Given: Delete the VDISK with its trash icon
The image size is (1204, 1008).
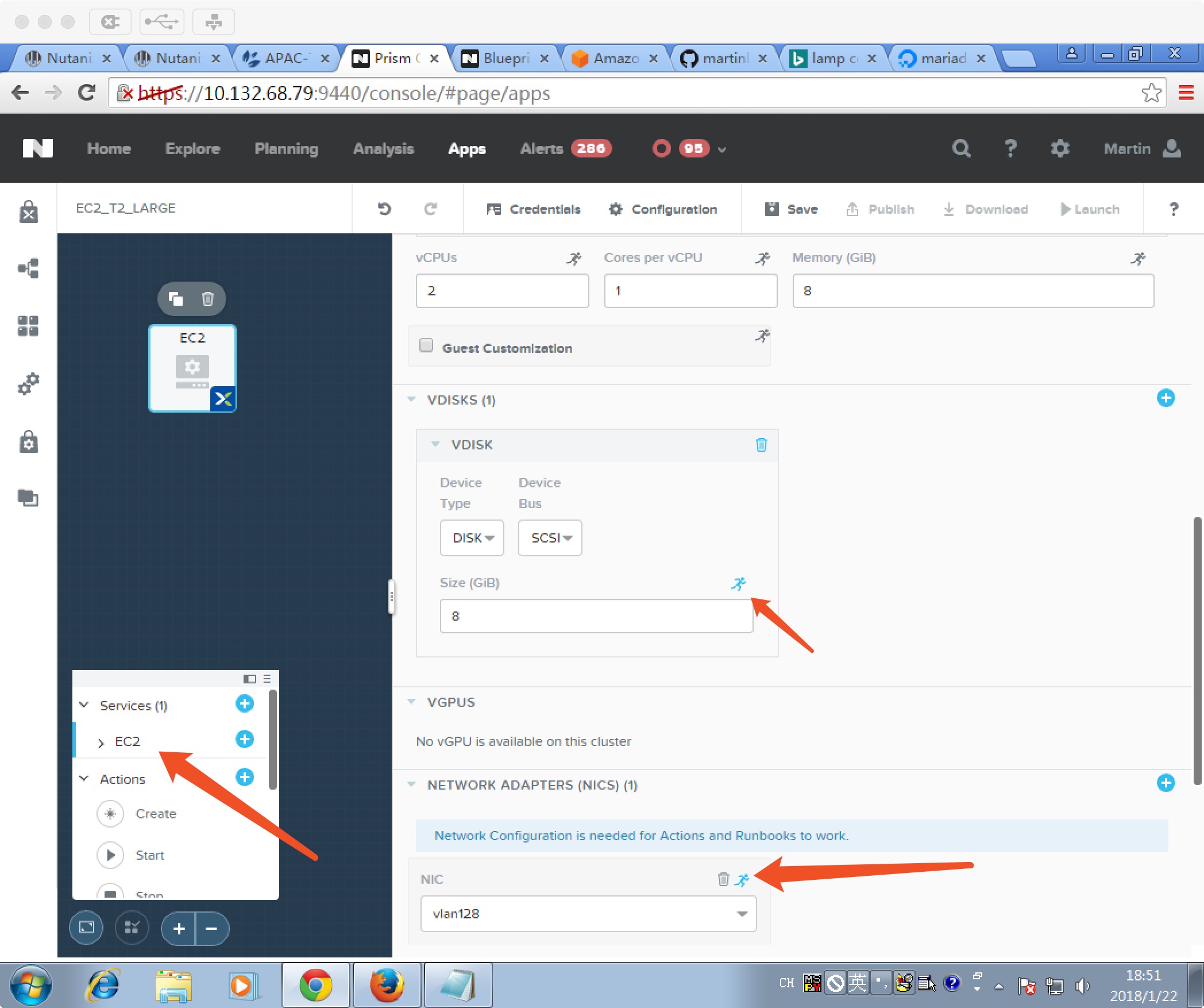Looking at the screenshot, I should coord(761,444).
